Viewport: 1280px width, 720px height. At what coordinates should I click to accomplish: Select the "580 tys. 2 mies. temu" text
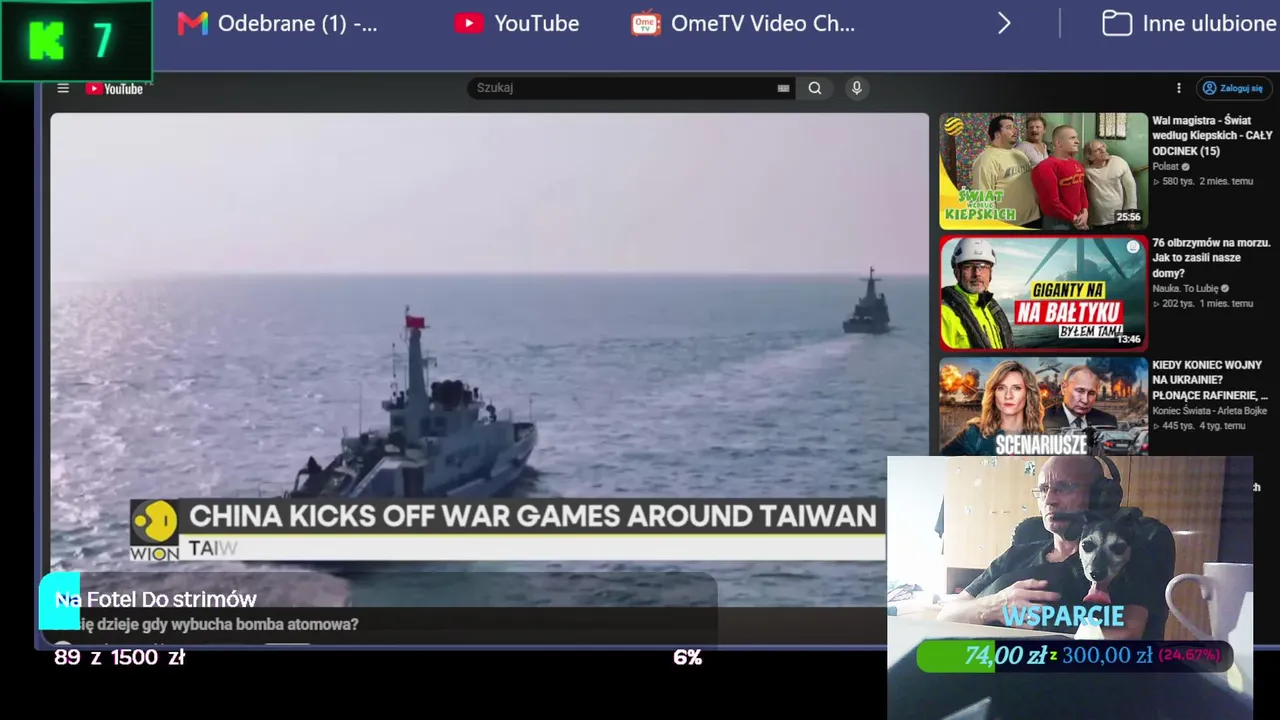pos(1203,181)
